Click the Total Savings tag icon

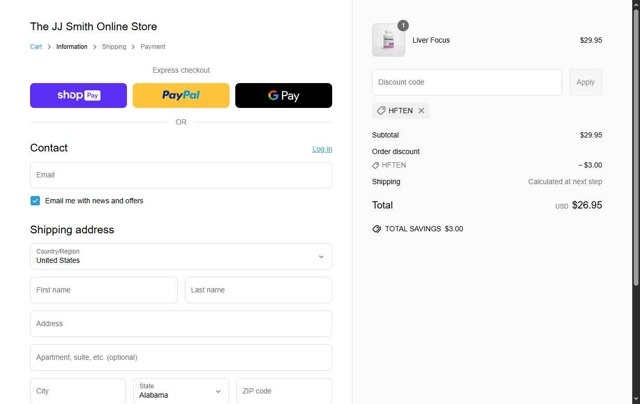coord(376,229)
